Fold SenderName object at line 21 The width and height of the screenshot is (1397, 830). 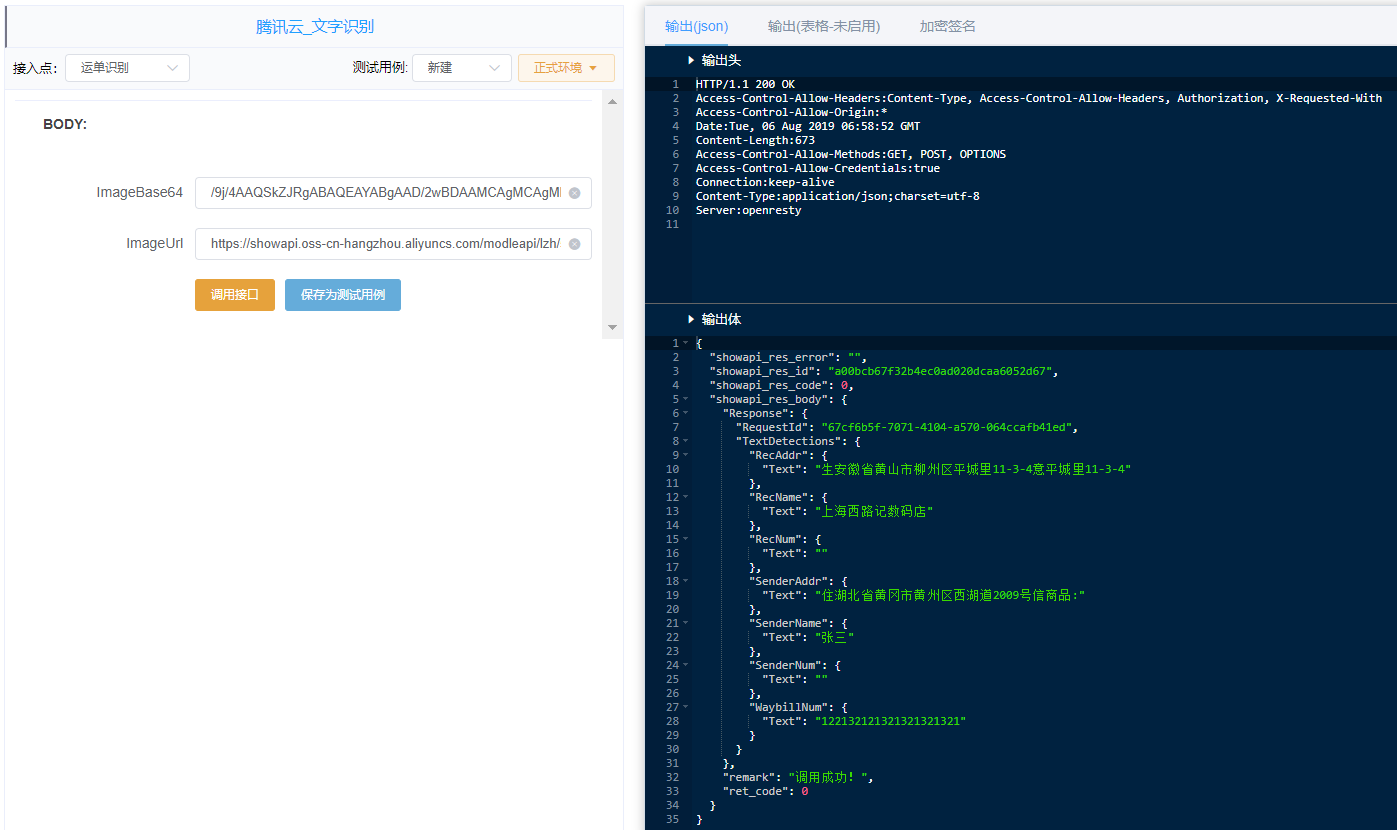pos(685,623)
